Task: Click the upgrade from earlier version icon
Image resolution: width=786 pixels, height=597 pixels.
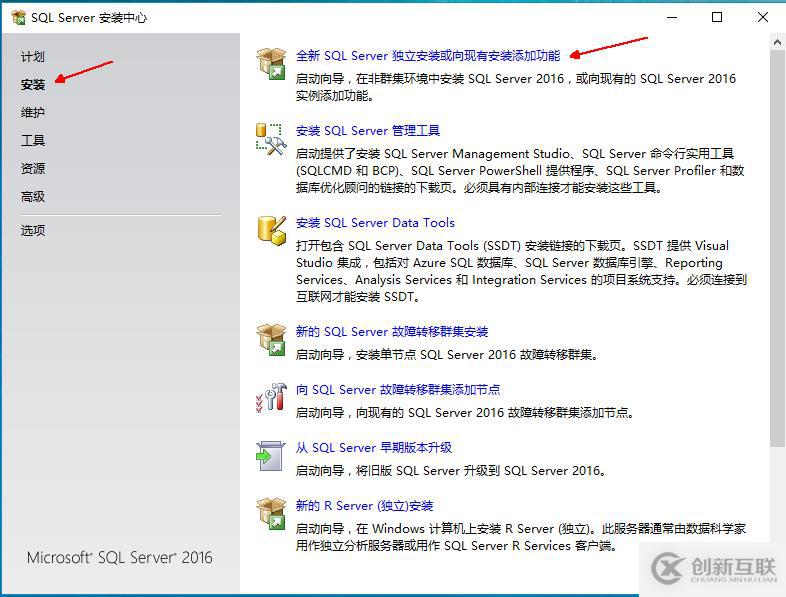Action: tap(270, 456)
